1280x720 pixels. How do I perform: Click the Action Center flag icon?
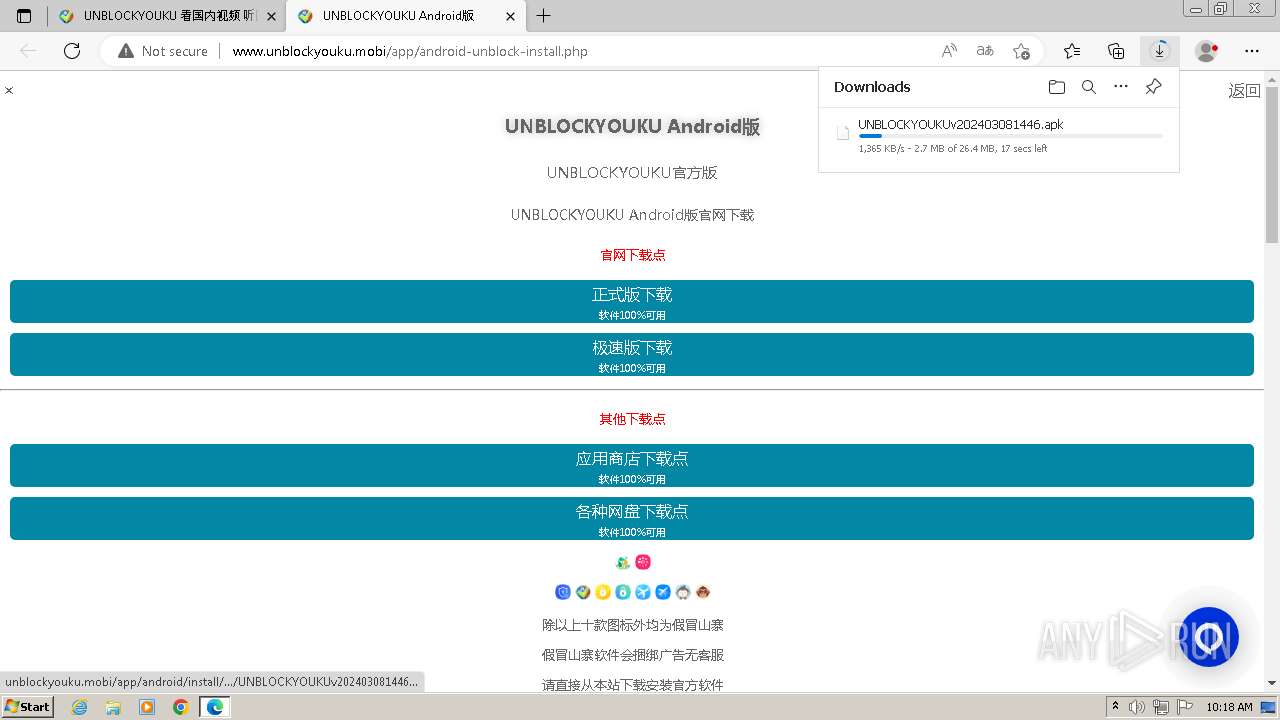(x=1183, y=707)
